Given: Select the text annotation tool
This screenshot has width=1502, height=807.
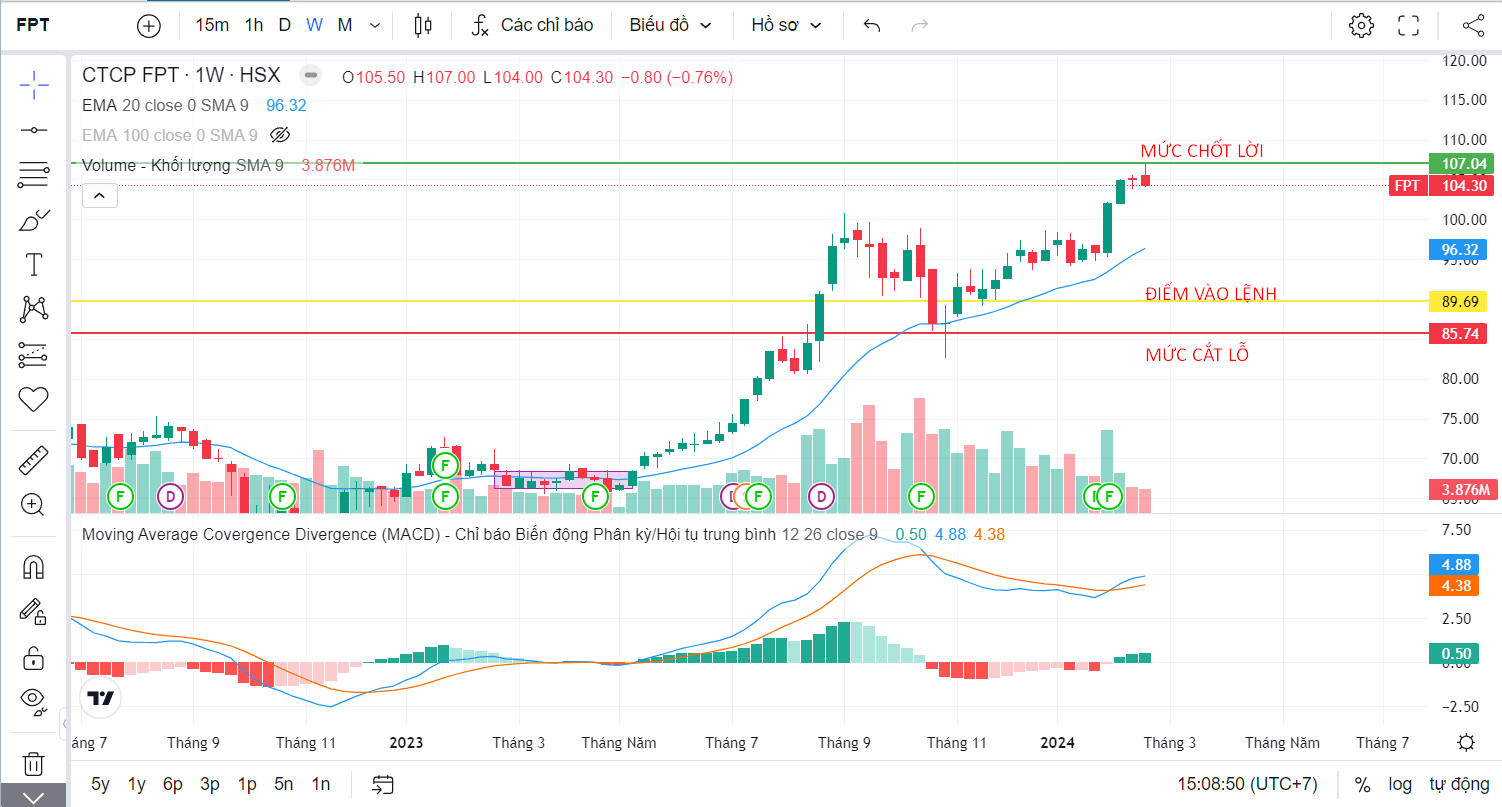Looking at the screenshot, I should point(34,264).
